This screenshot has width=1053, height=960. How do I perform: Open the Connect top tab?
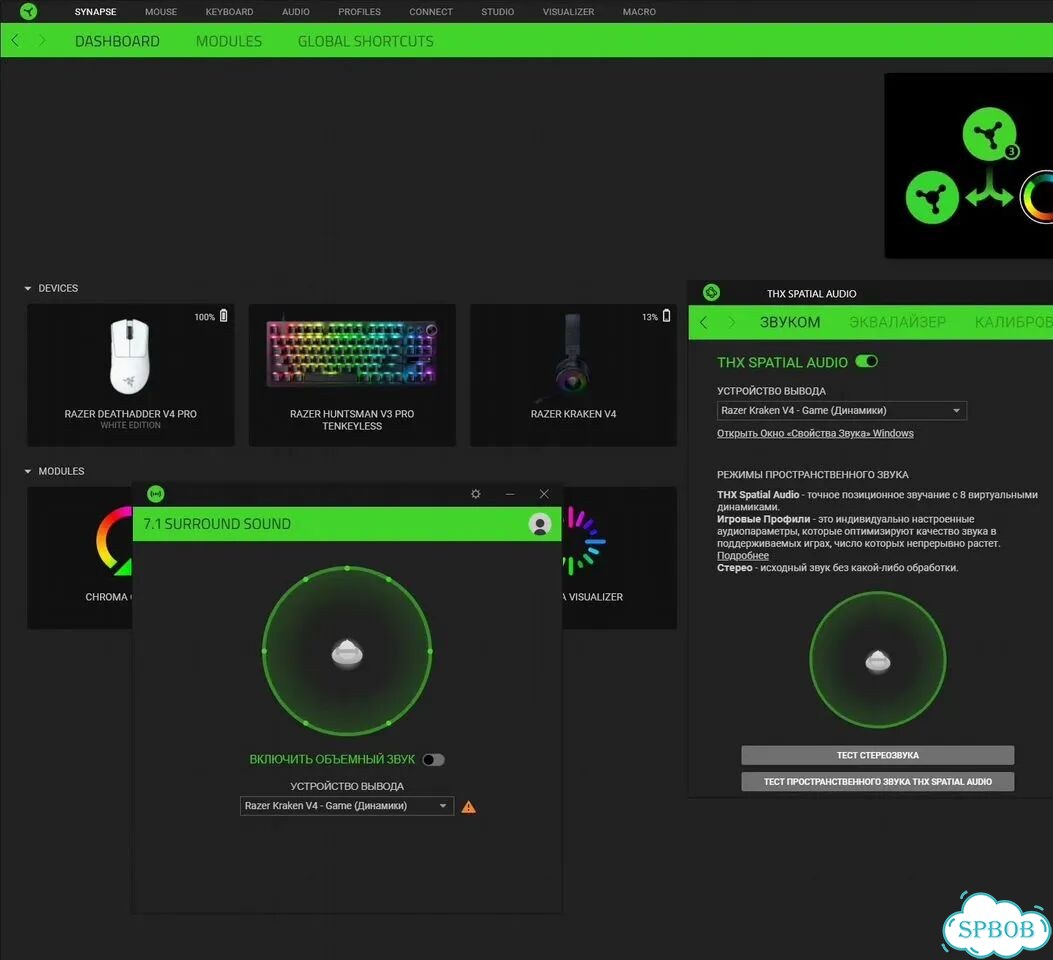pyautogui.click(x=430, y=11)
